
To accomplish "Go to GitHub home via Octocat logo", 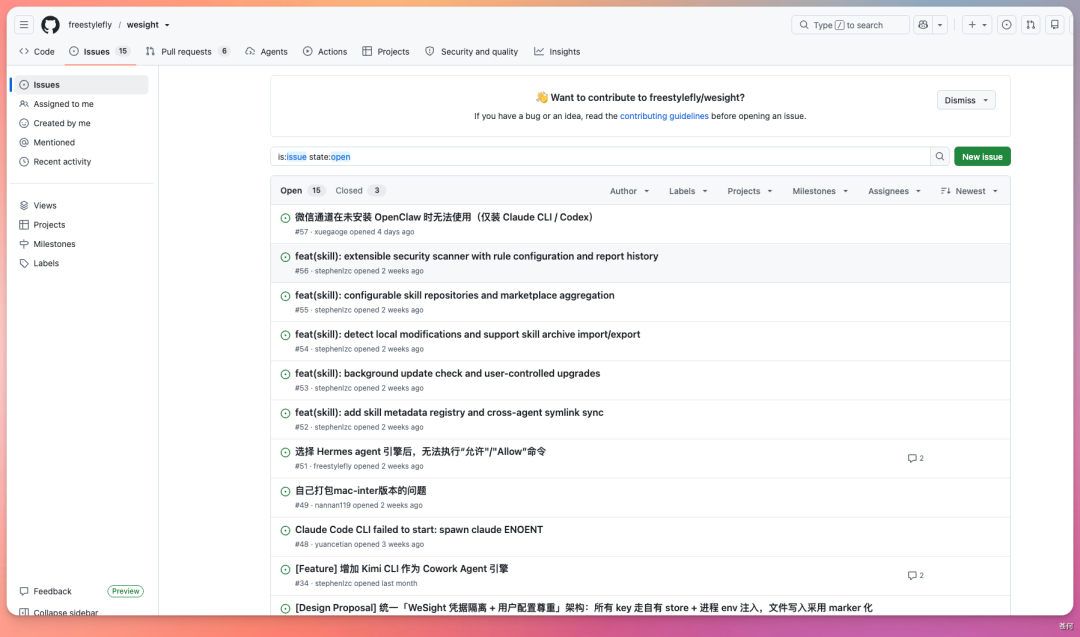I will (x=50, y=25).
